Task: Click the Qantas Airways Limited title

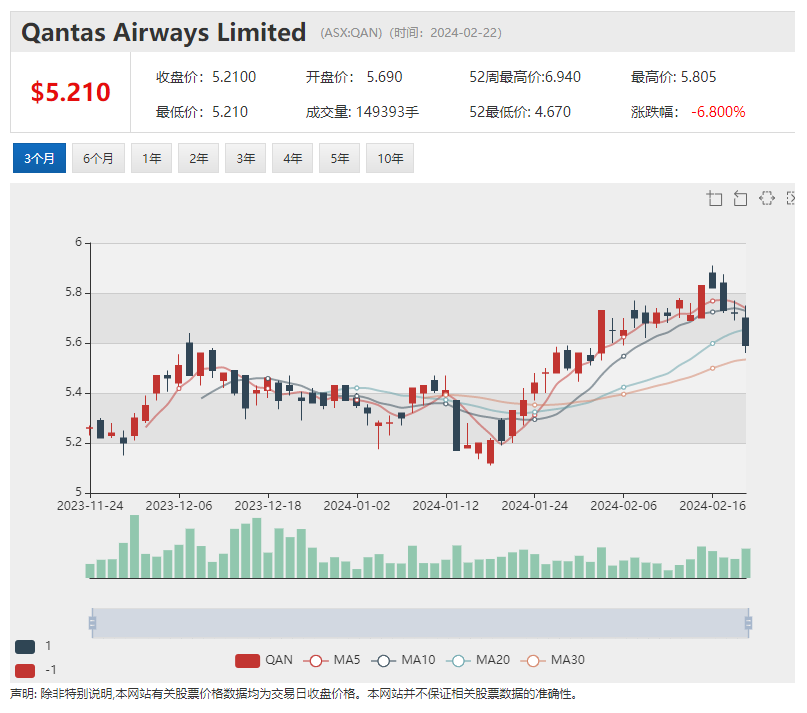Action: [163, 32]
